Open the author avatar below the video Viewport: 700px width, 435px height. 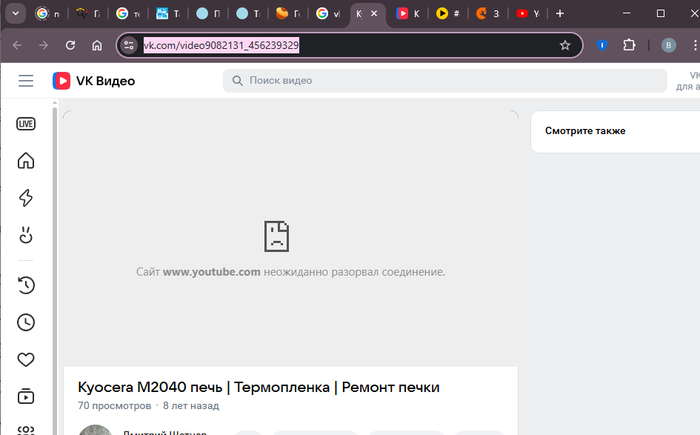(x=96, y=430)
